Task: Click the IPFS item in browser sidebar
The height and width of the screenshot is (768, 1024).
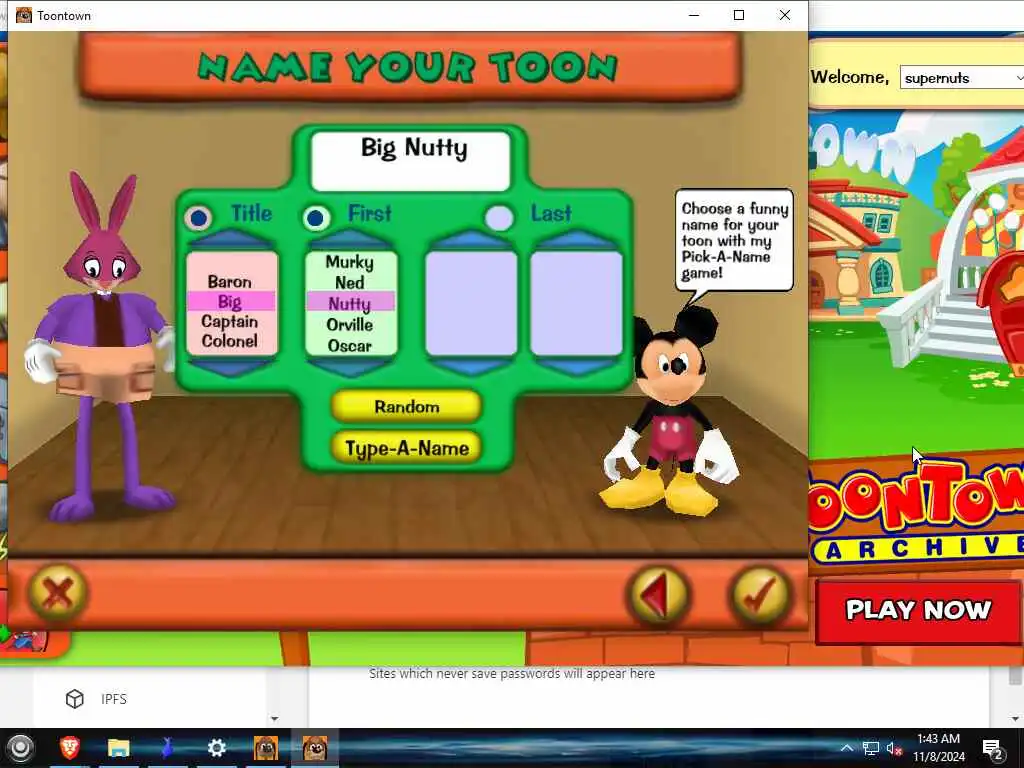Action: tap(114, 699)
